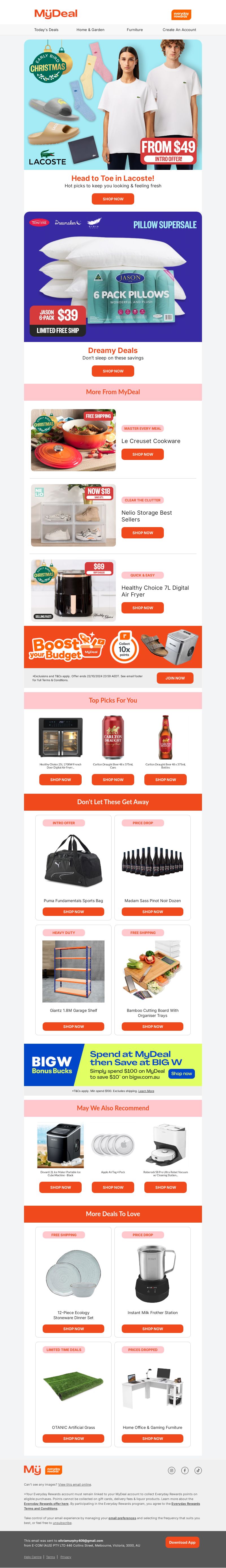This screenshot has height=1568, width=226.
Task: Shop now under Head to Toe in Lacoste
Action: pyautogui.click(x=113, y=199)
